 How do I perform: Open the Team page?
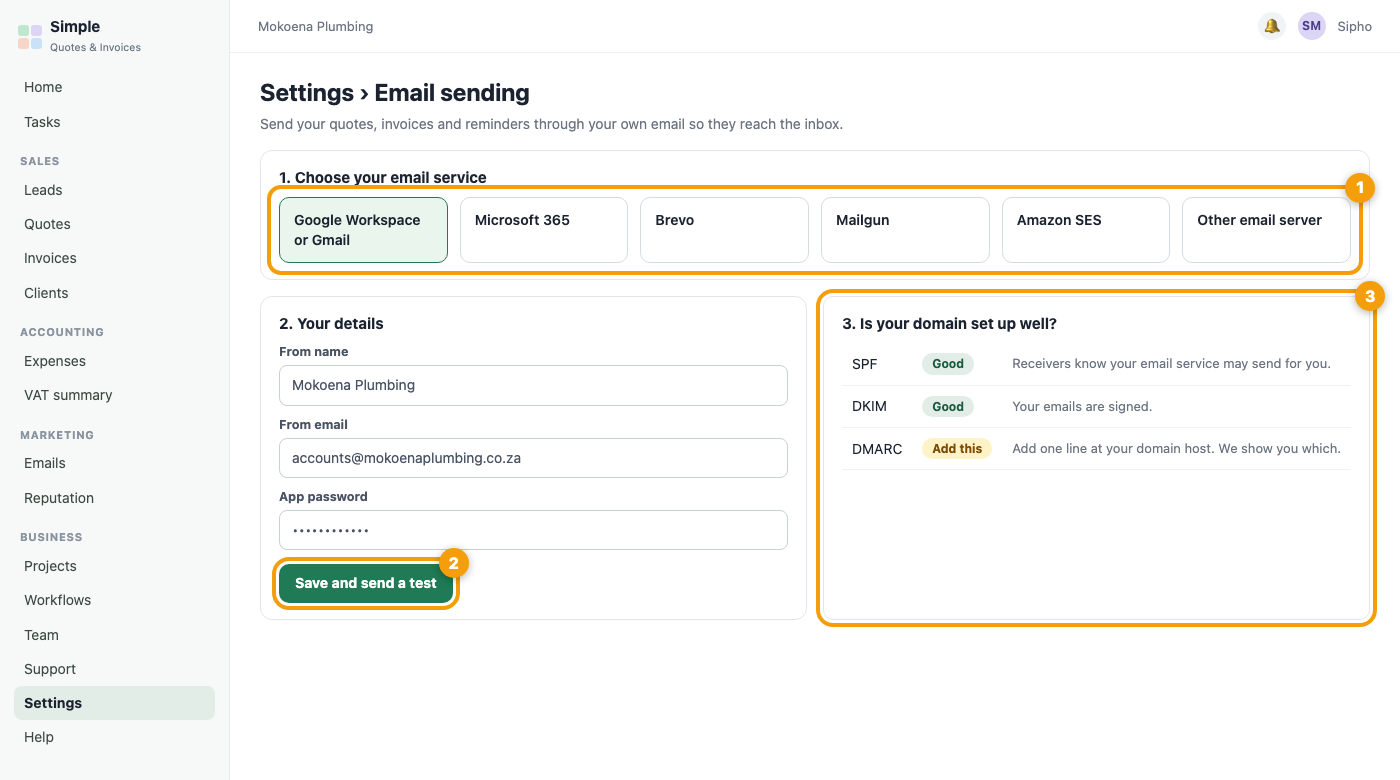click(x=114, y=635)
